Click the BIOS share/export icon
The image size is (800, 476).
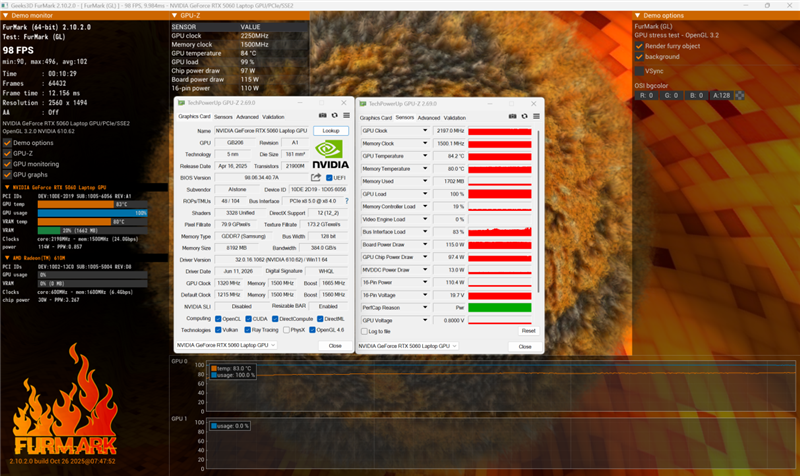click(x=316, y=178)
